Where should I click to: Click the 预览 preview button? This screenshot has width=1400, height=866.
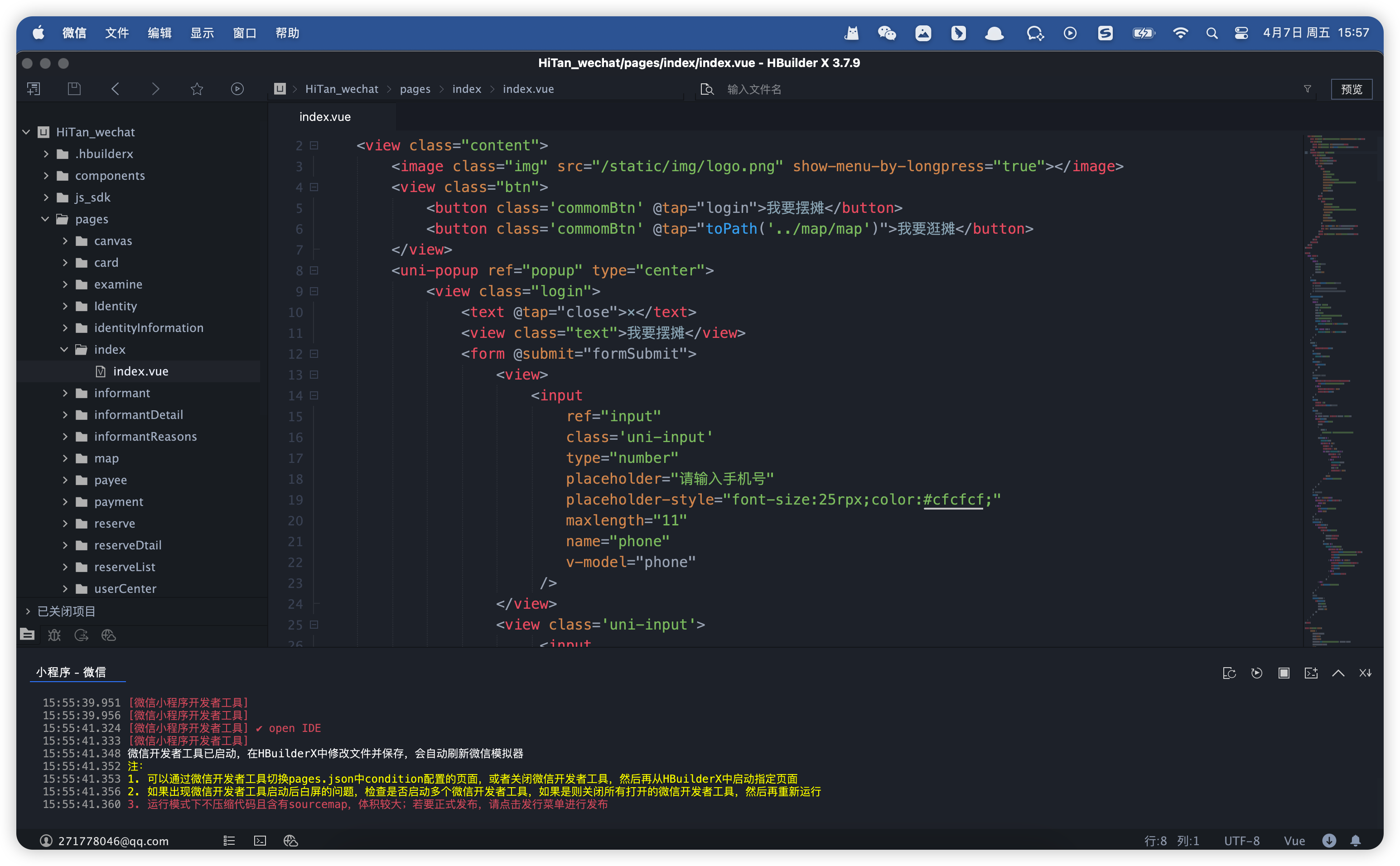[x=1352, y=89]
